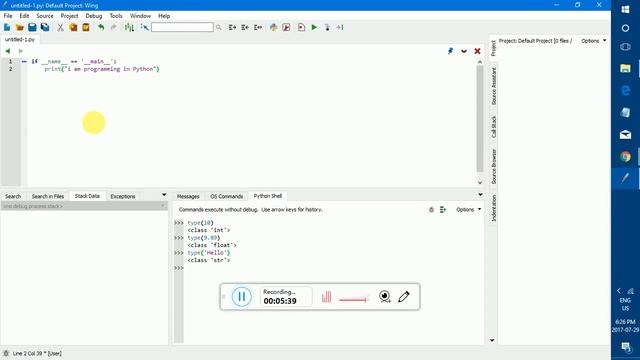Click the magnifier icon beside the toolbar search field
Screen dimensions: 640x360
(219, 27)
